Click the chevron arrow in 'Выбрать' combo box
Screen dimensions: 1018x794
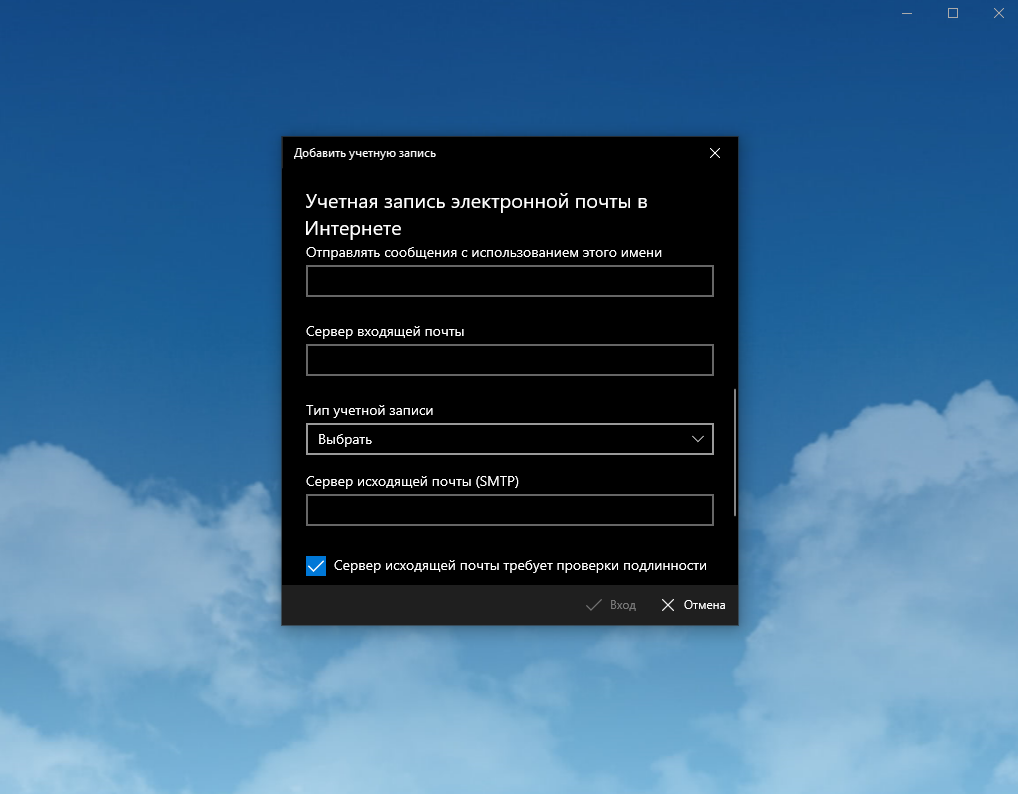pyautogui.click(x=698, y=439)
